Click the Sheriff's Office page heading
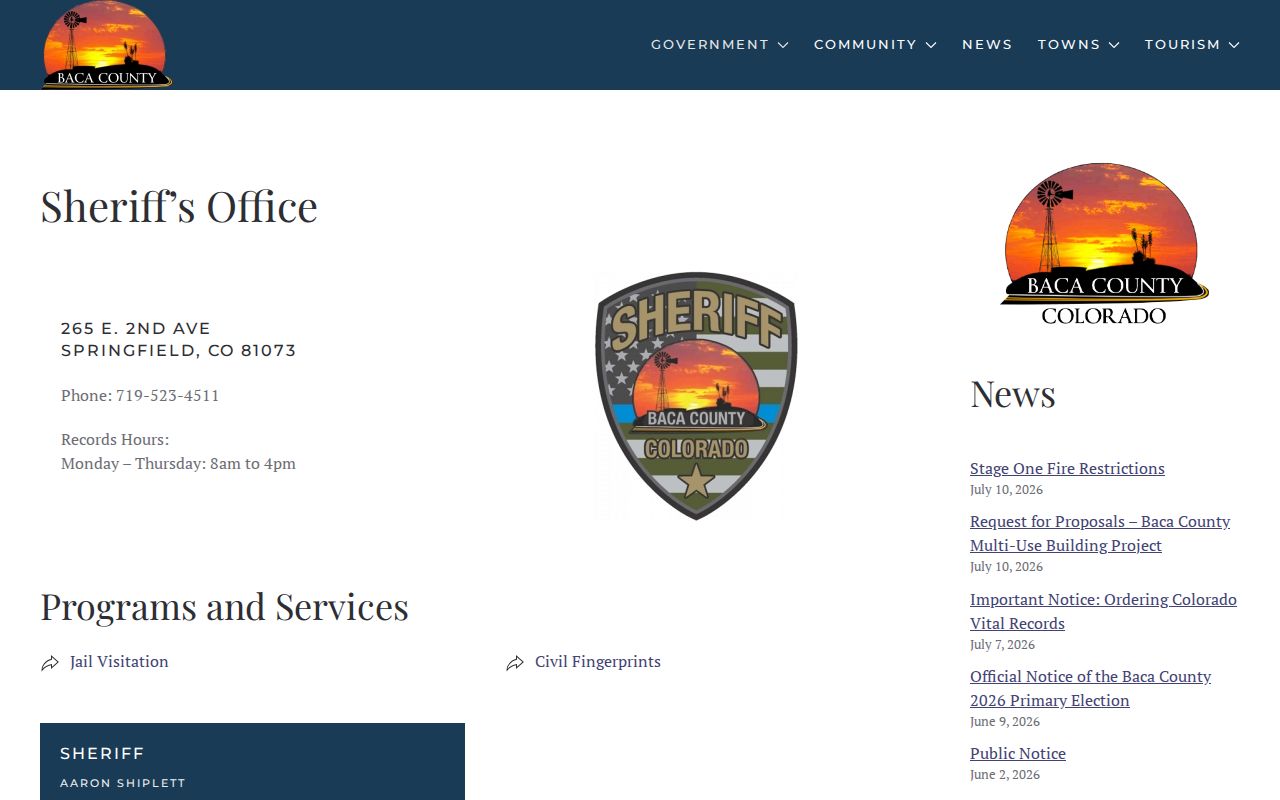The height and width of the screenshot is (800, 1280). click(x=179, y=207)
